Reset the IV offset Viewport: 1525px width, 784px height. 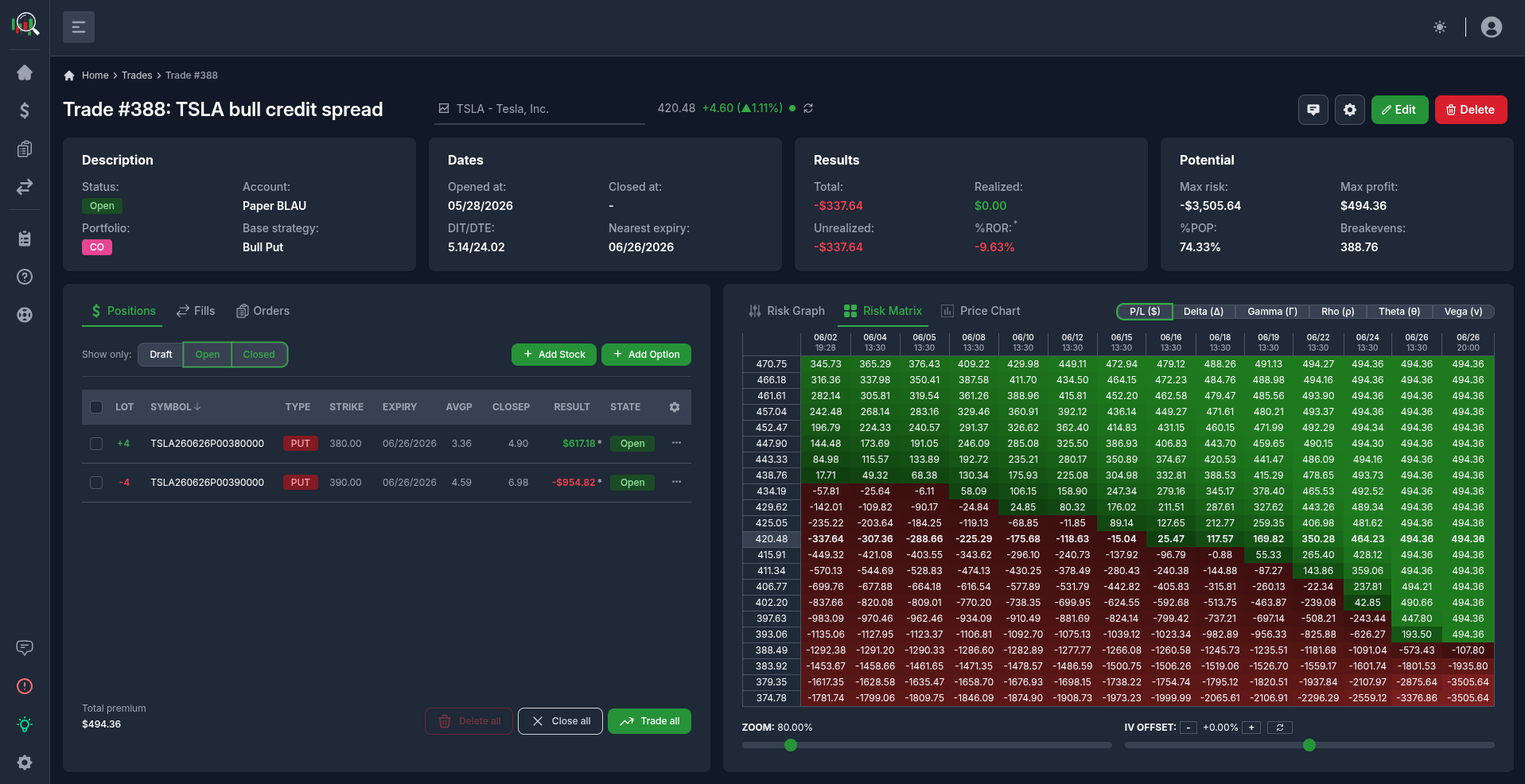pyautogui.click(x=1279, y=728)
